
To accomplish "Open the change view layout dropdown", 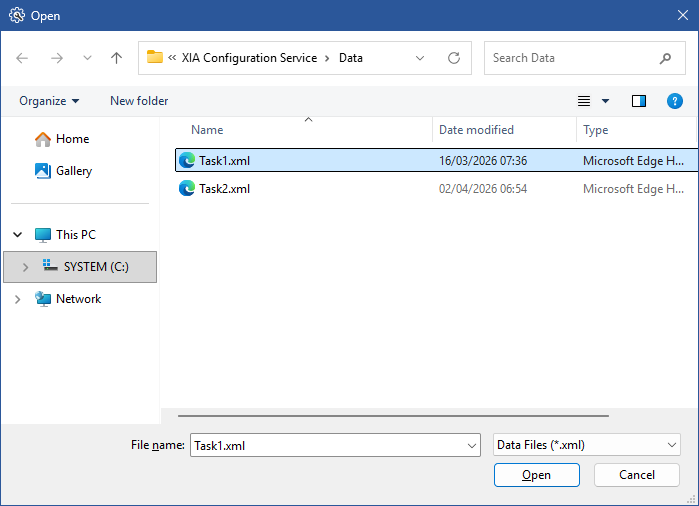I will click(x=605, y=101).
